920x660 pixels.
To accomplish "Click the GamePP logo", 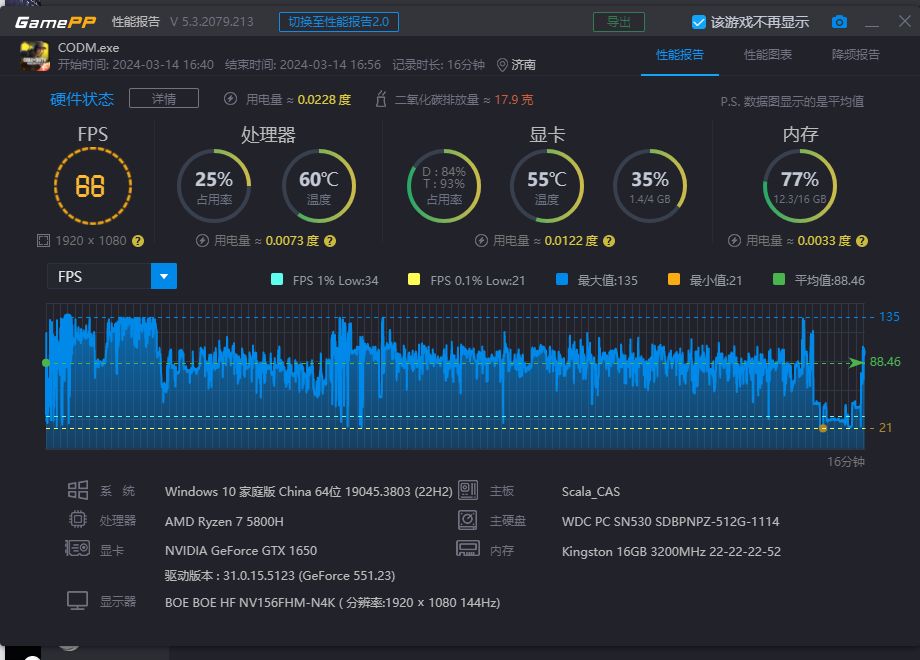I will 56,22.
